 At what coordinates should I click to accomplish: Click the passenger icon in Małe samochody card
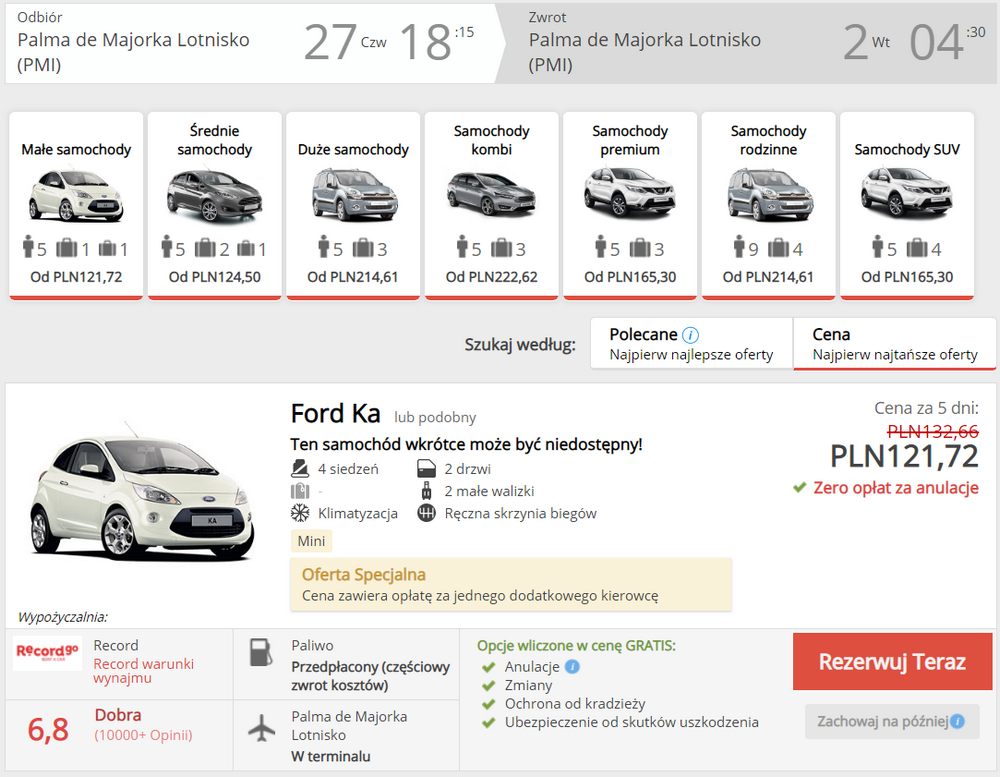[x=27, y=246]
